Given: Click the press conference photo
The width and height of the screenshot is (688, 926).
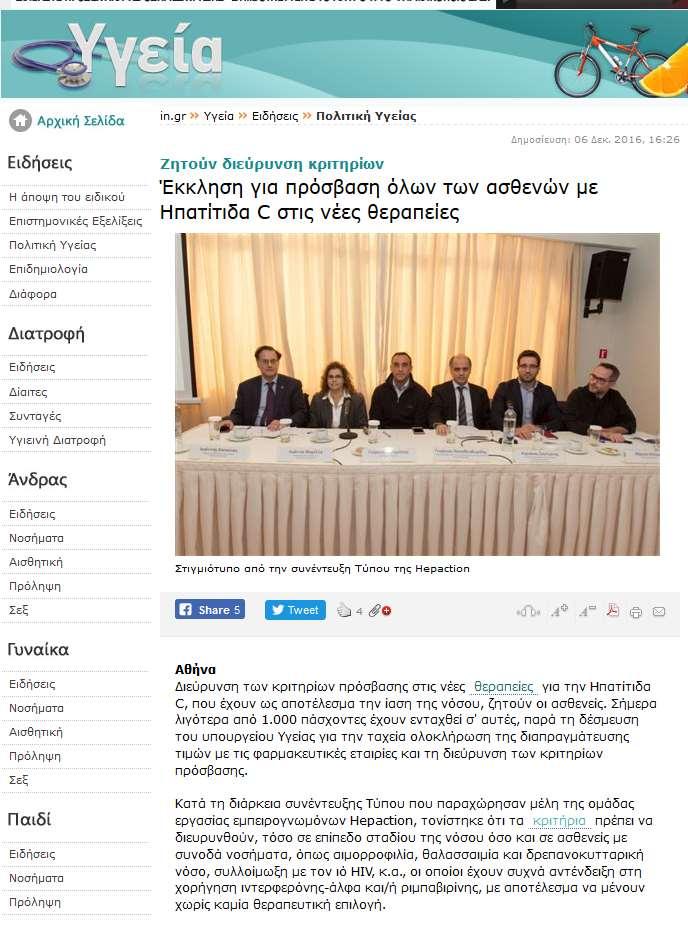Looking at the screenshot, I should [x=417, y=394].
